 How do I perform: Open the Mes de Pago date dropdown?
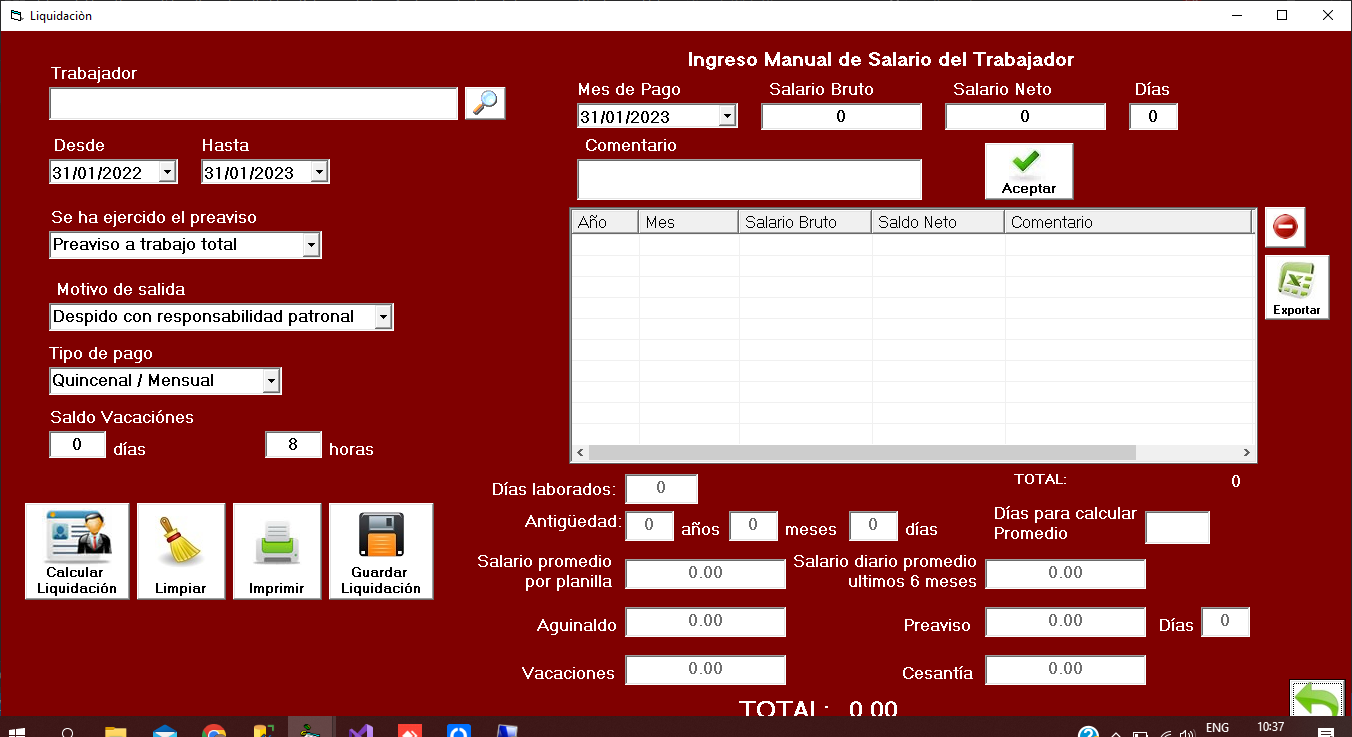[x=727, y=117]
